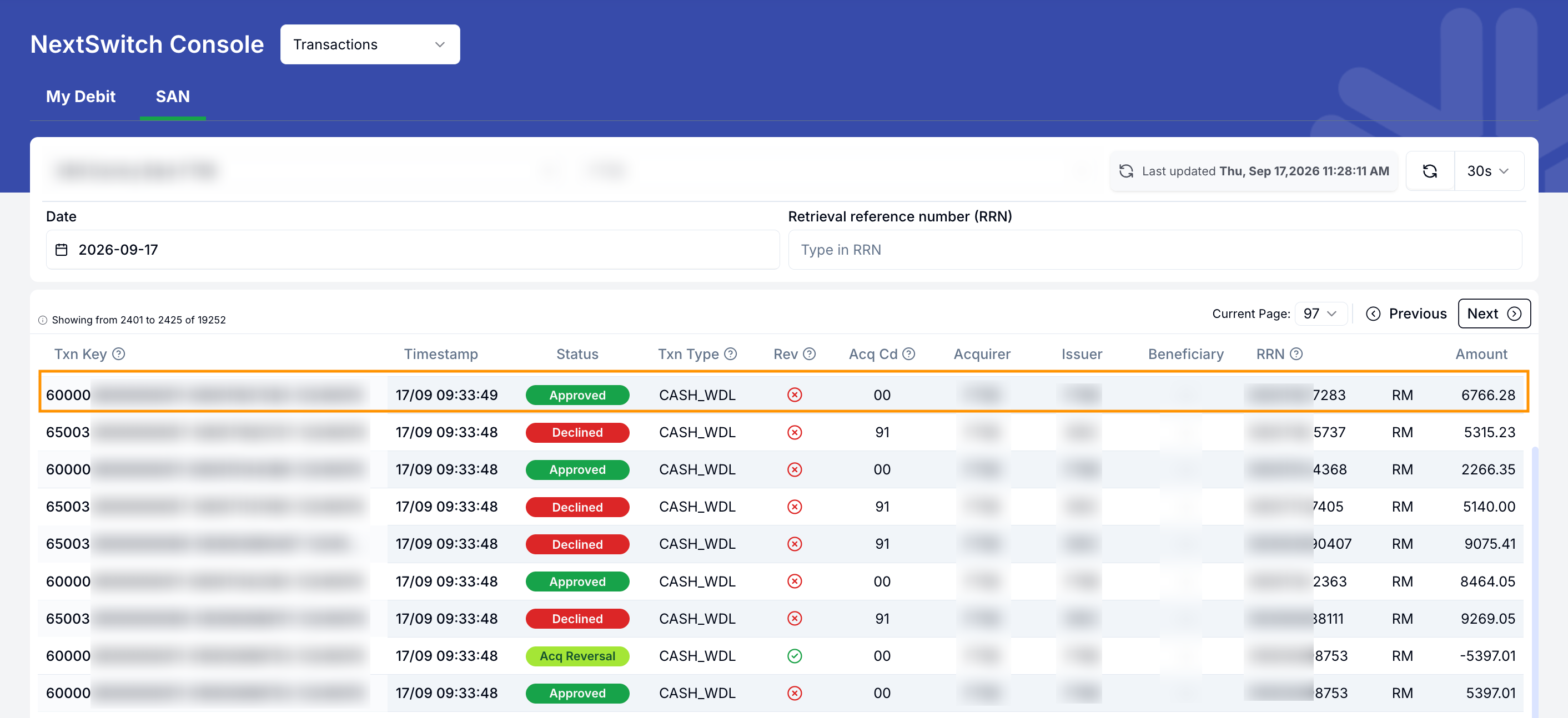
Task: Click the Txn Key help icon
Action: click(119, 353)
